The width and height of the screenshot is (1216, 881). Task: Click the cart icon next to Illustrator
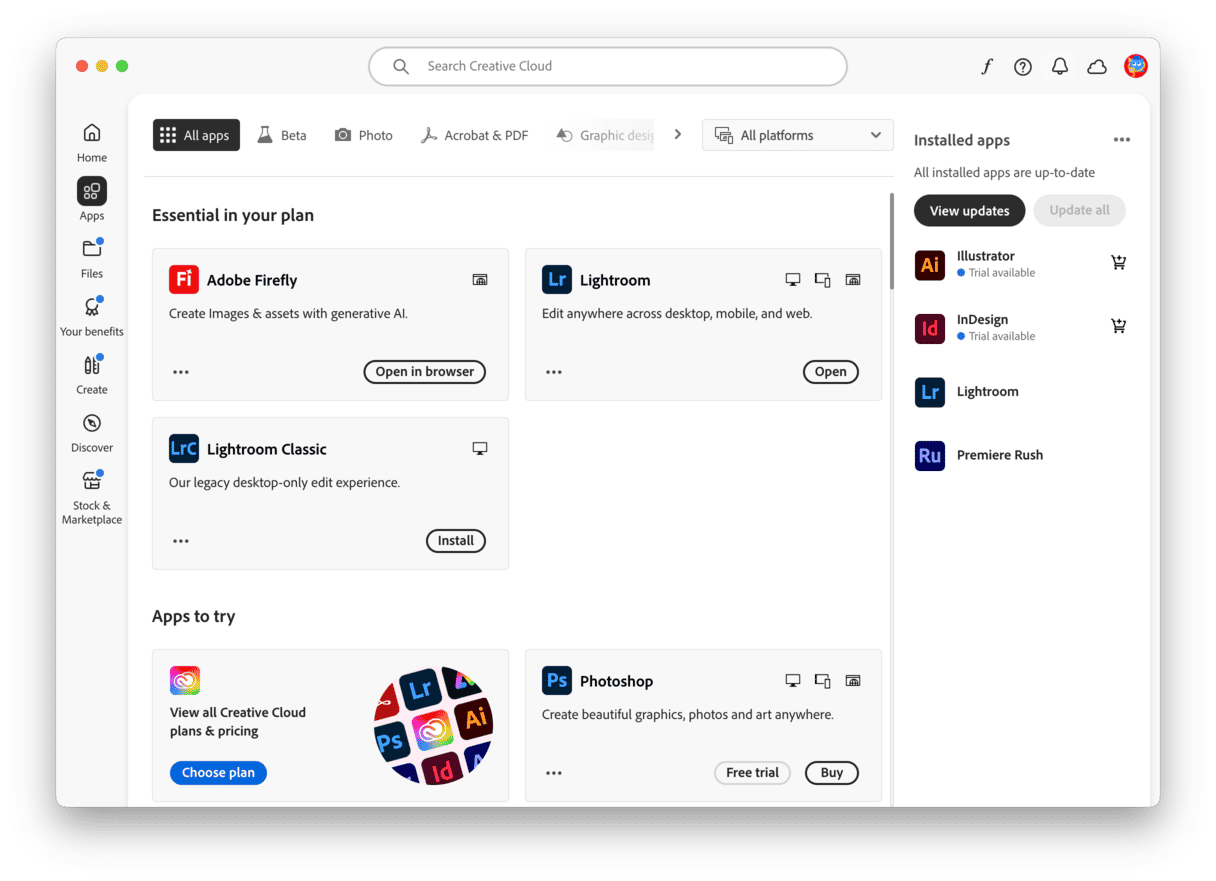[x=1119, y=262]
